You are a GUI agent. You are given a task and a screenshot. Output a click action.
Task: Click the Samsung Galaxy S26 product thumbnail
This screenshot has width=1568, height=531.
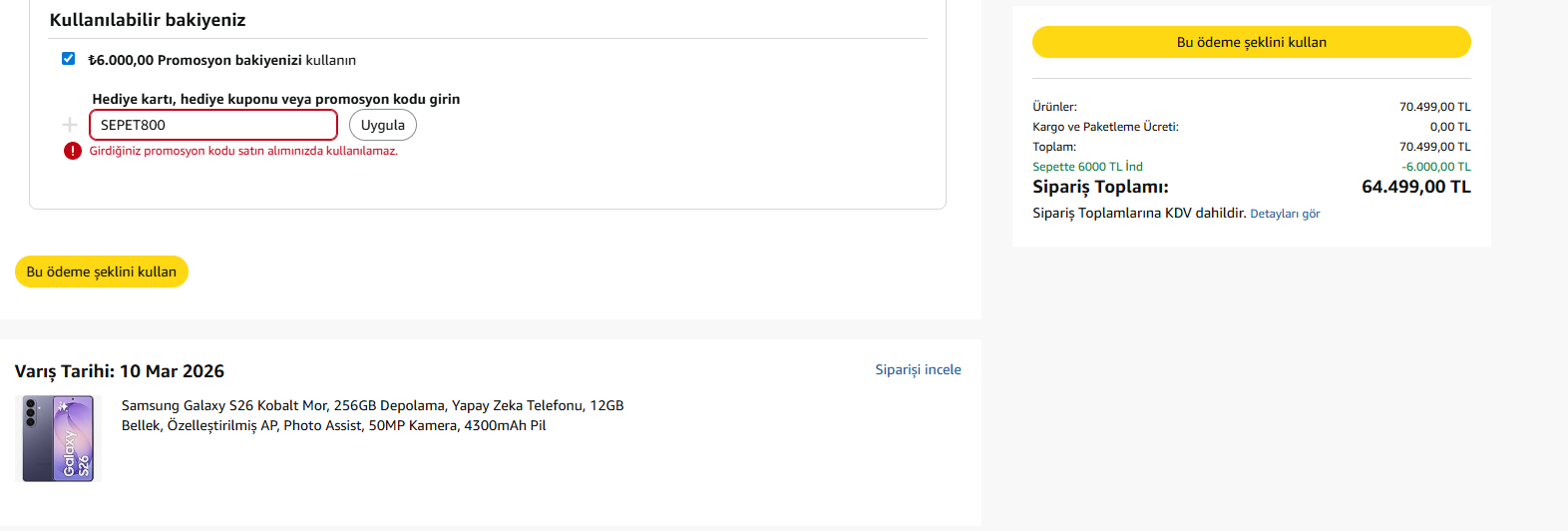[x=59, y=438]
